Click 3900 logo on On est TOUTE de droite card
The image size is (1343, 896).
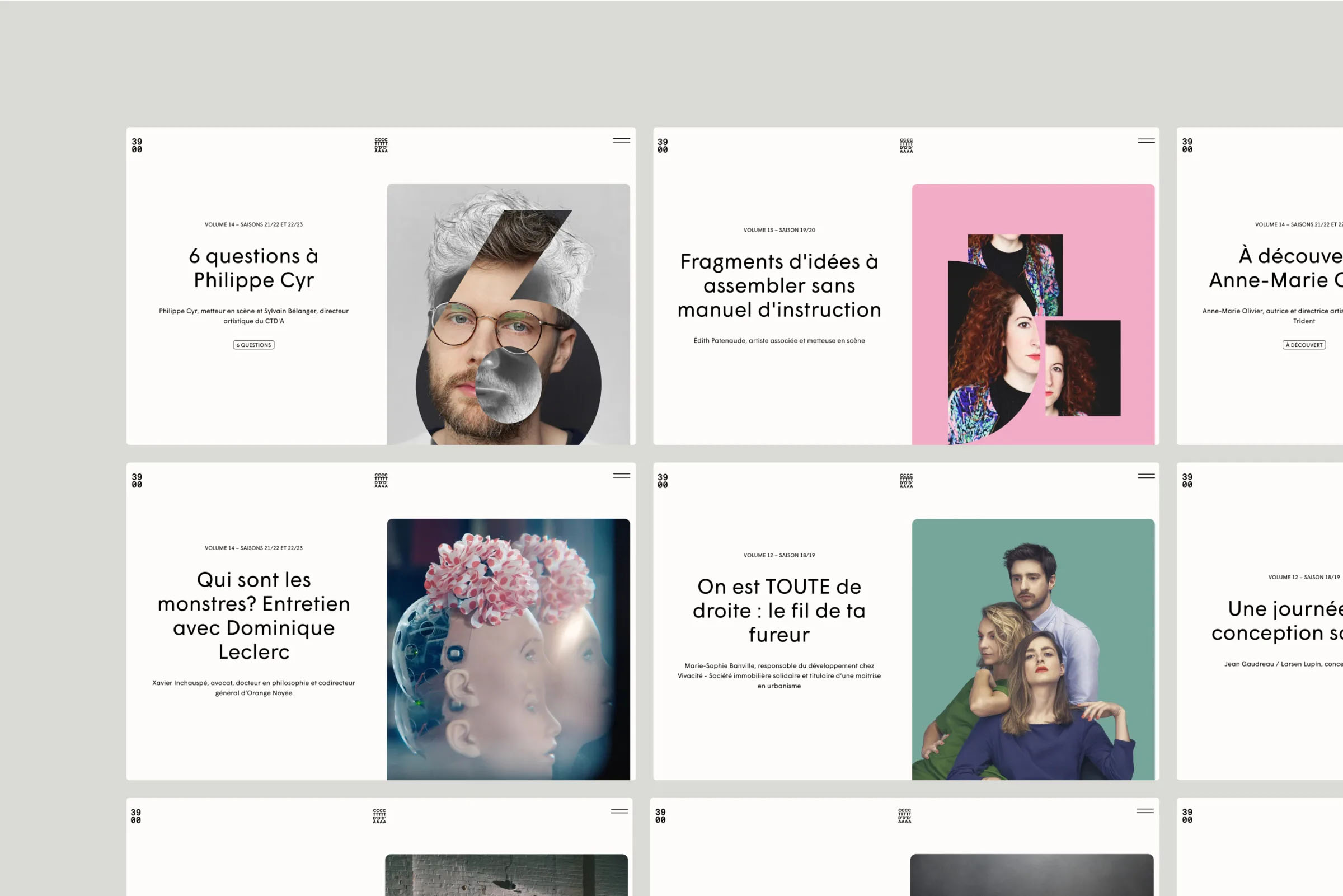click(663, 481)
